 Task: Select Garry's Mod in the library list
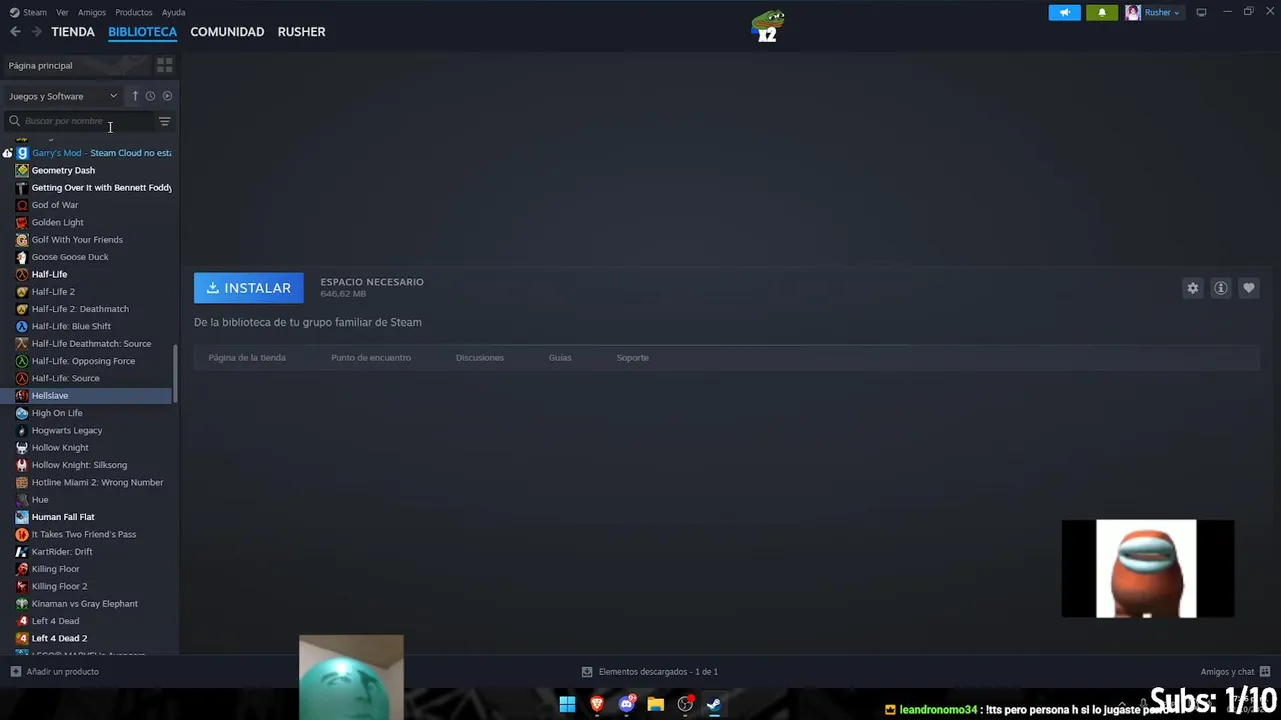[88, 153]
